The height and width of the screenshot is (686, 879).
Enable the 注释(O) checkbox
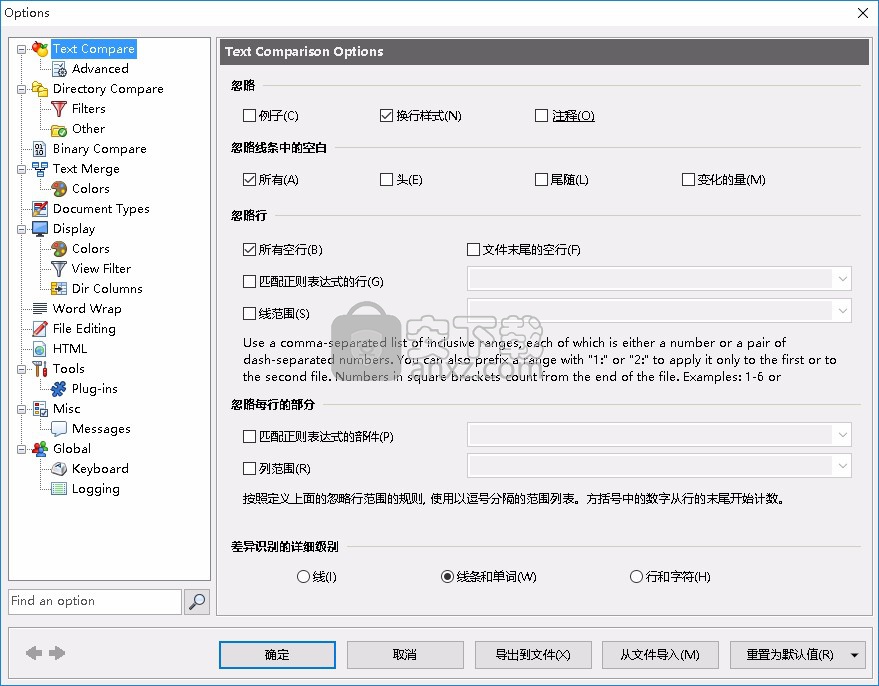click(542, 115)
